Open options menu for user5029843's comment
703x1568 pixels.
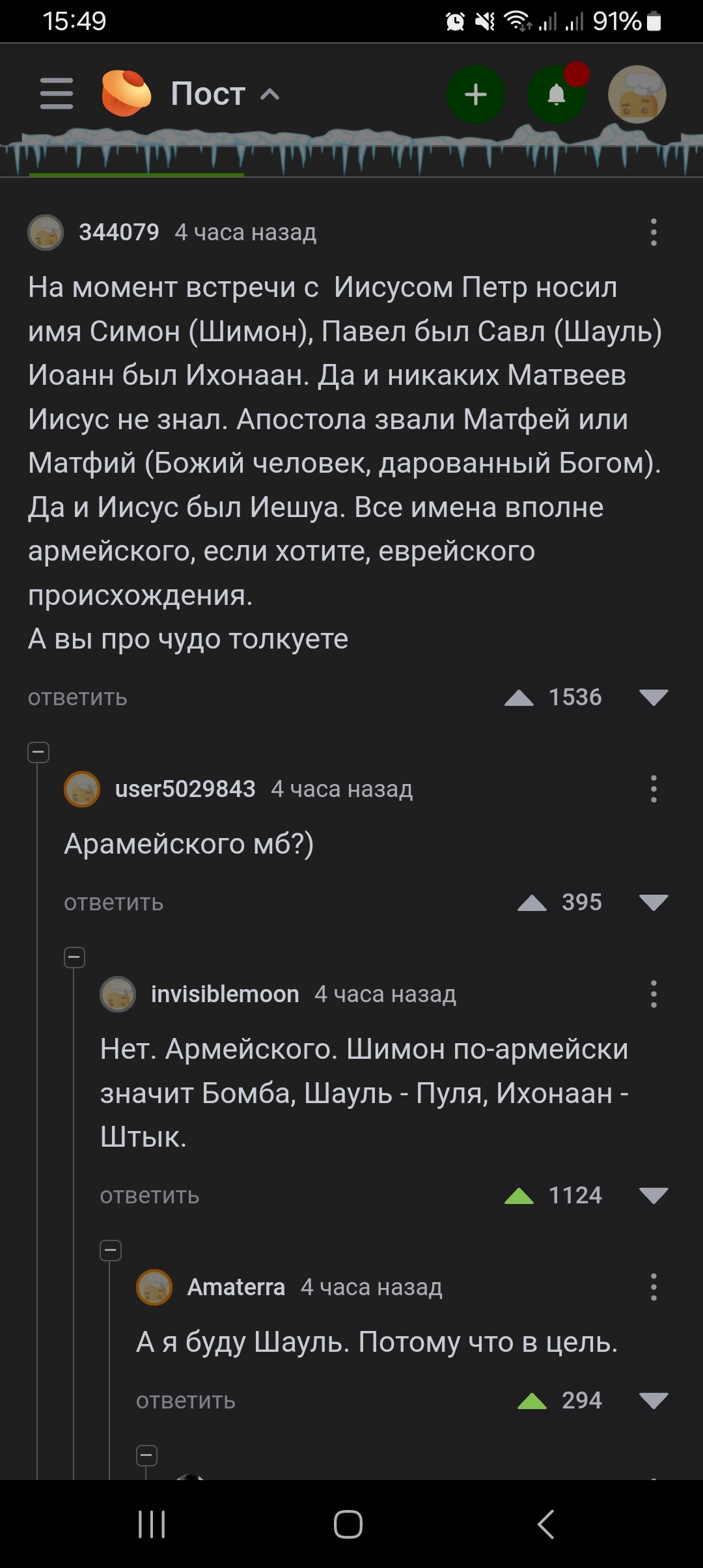click(654, 789)
